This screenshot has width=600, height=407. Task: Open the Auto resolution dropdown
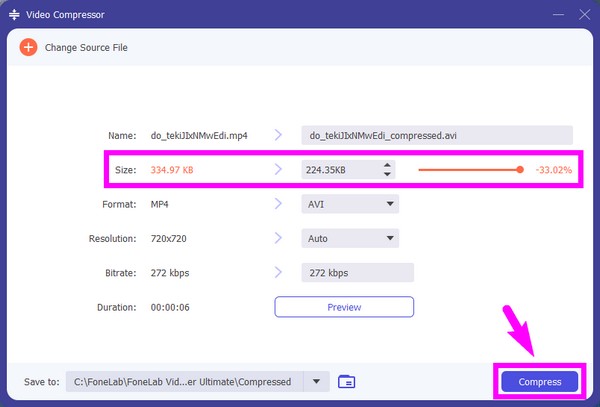350,238
